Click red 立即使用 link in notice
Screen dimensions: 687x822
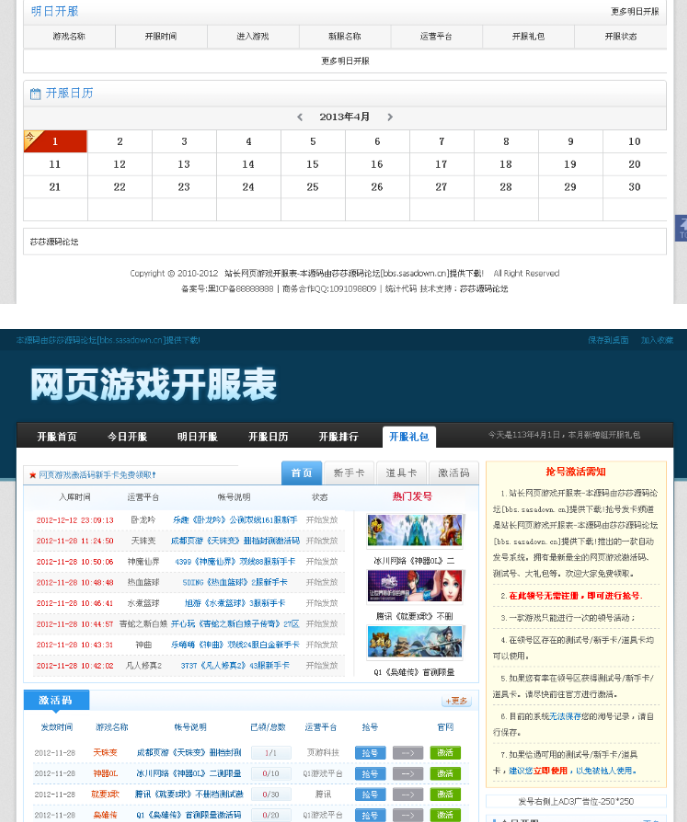(x=551, y=771)
